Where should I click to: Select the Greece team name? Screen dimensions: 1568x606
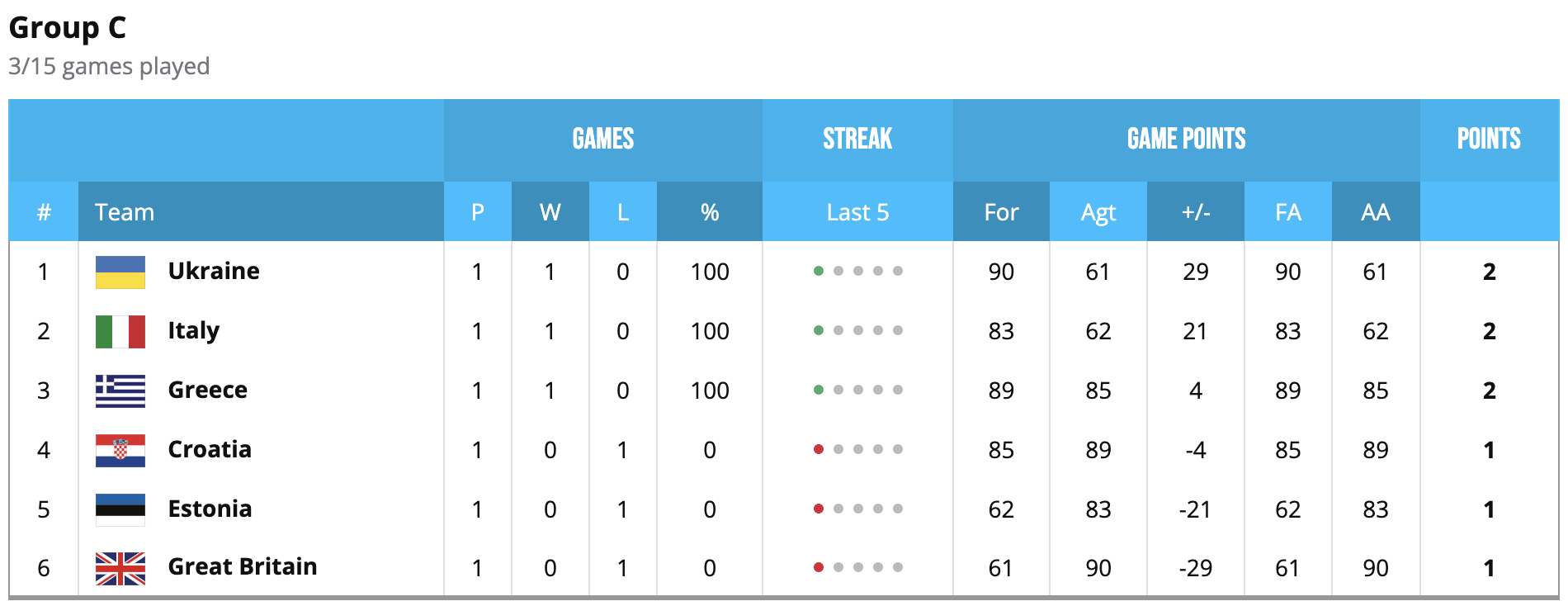[x=208, y=390]
